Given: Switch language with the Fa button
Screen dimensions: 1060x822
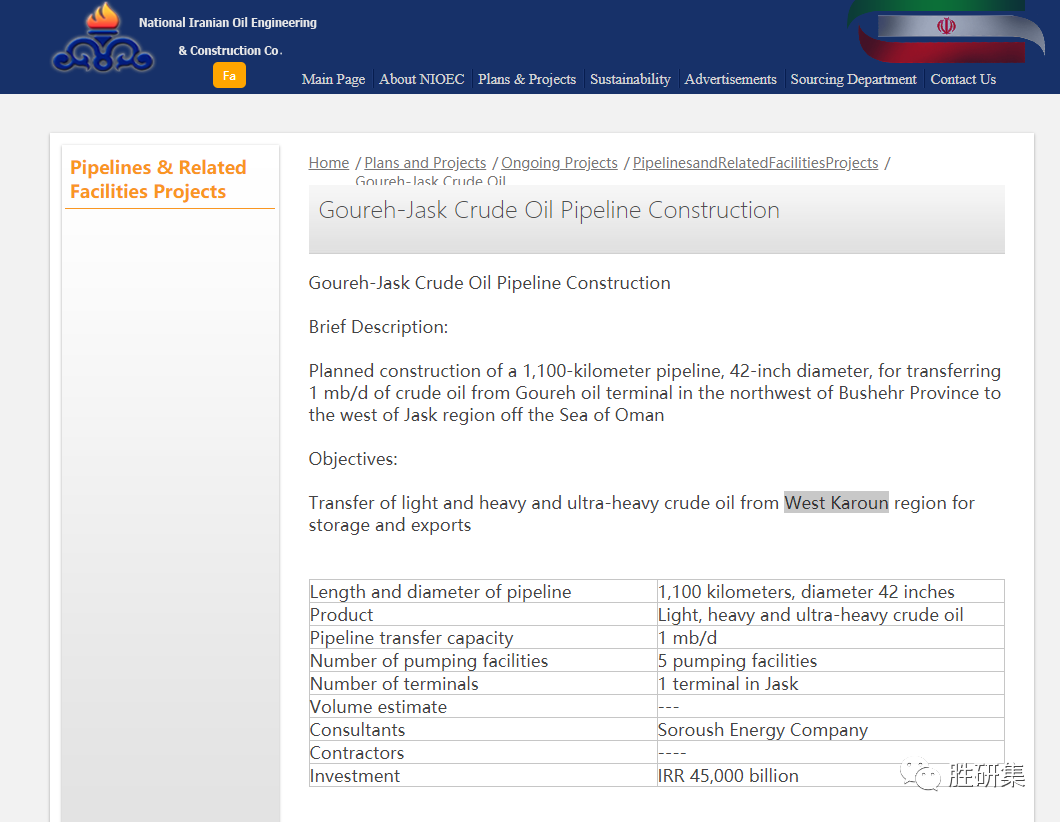Looking at the screenshot, I should 229,75.
